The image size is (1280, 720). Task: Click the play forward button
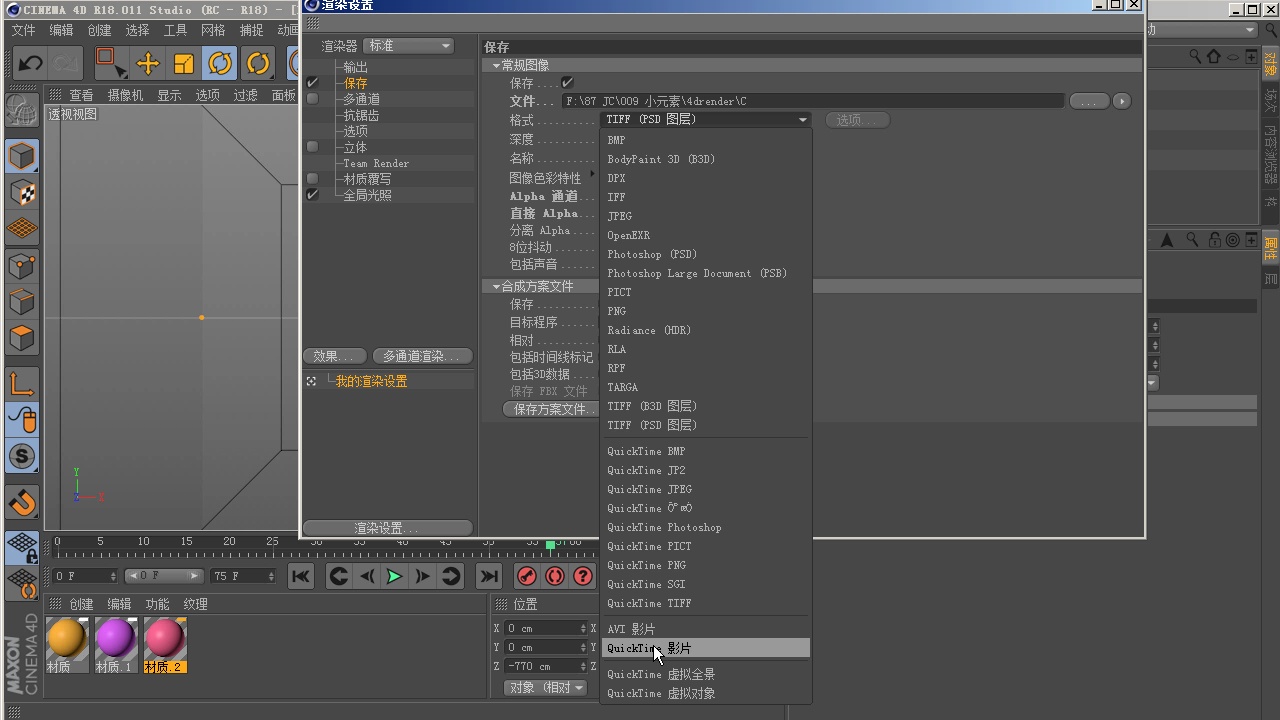pos(394,576)
